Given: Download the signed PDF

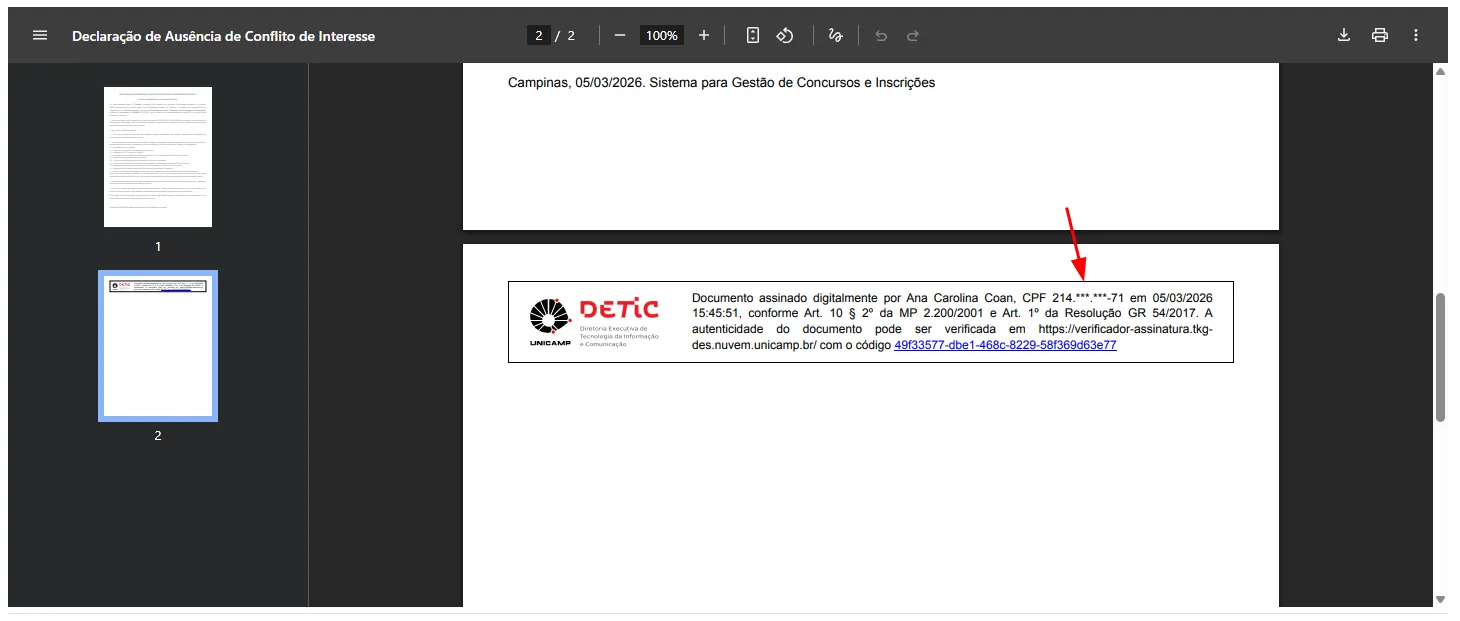Looking at the screenshot, I should coord(1344,35).
